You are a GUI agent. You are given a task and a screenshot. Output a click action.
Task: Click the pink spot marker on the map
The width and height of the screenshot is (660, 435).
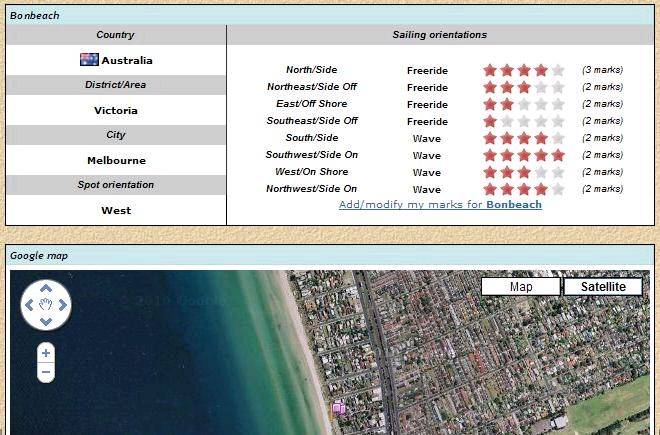(x=338, y=407)
